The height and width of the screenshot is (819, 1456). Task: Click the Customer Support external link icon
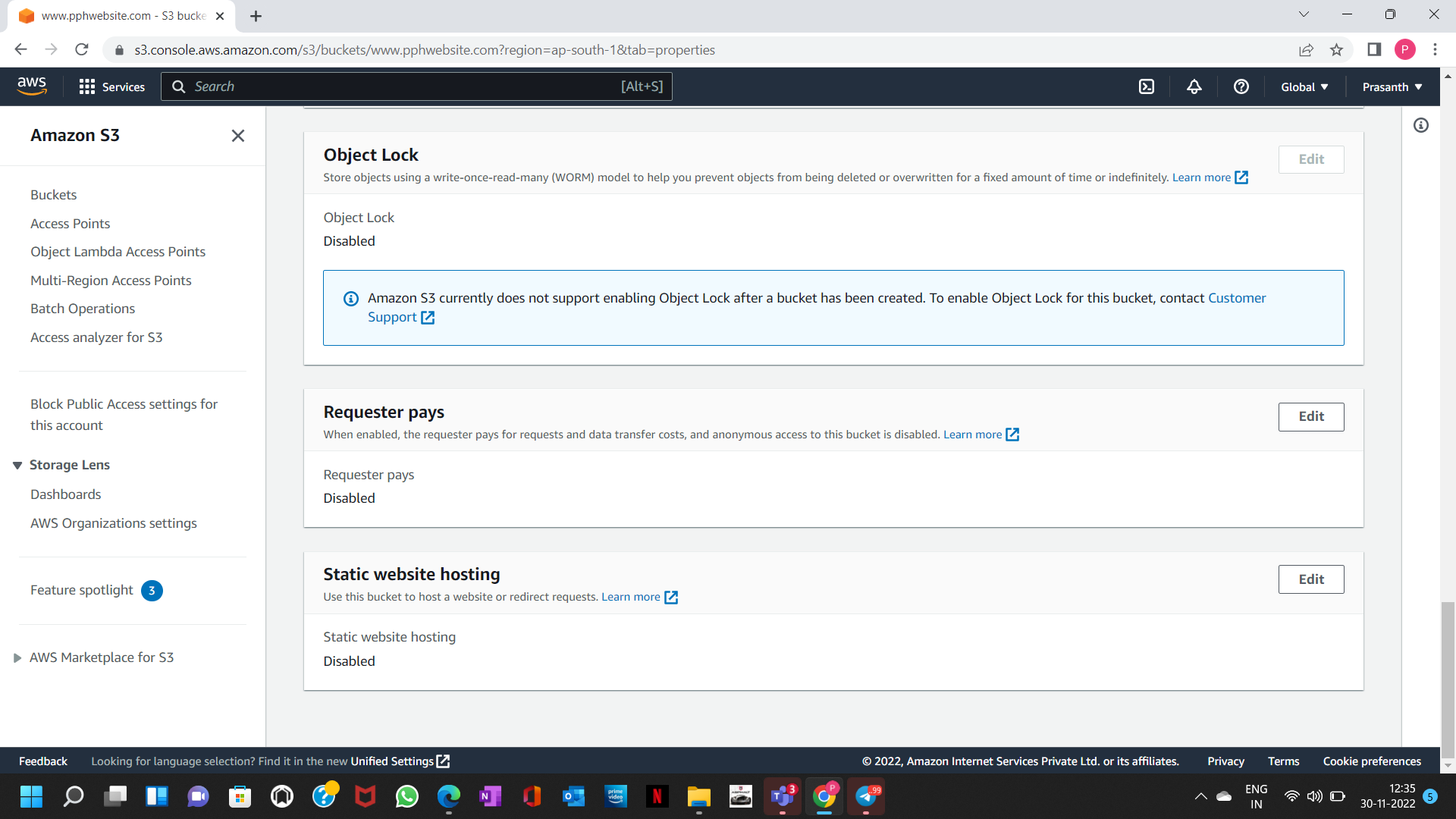point(428,318)
